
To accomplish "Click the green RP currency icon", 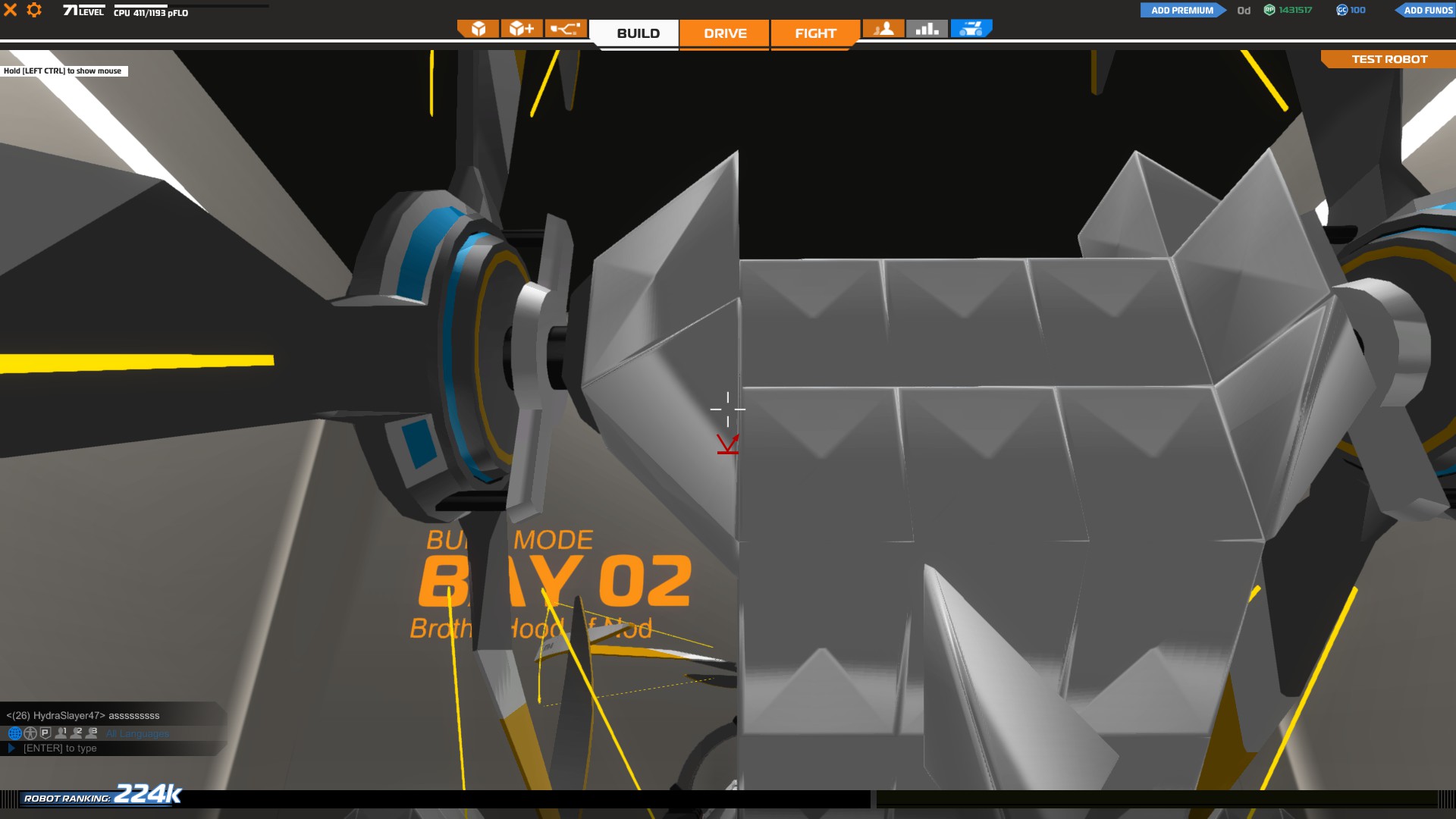I will [x=1269, y=10].
